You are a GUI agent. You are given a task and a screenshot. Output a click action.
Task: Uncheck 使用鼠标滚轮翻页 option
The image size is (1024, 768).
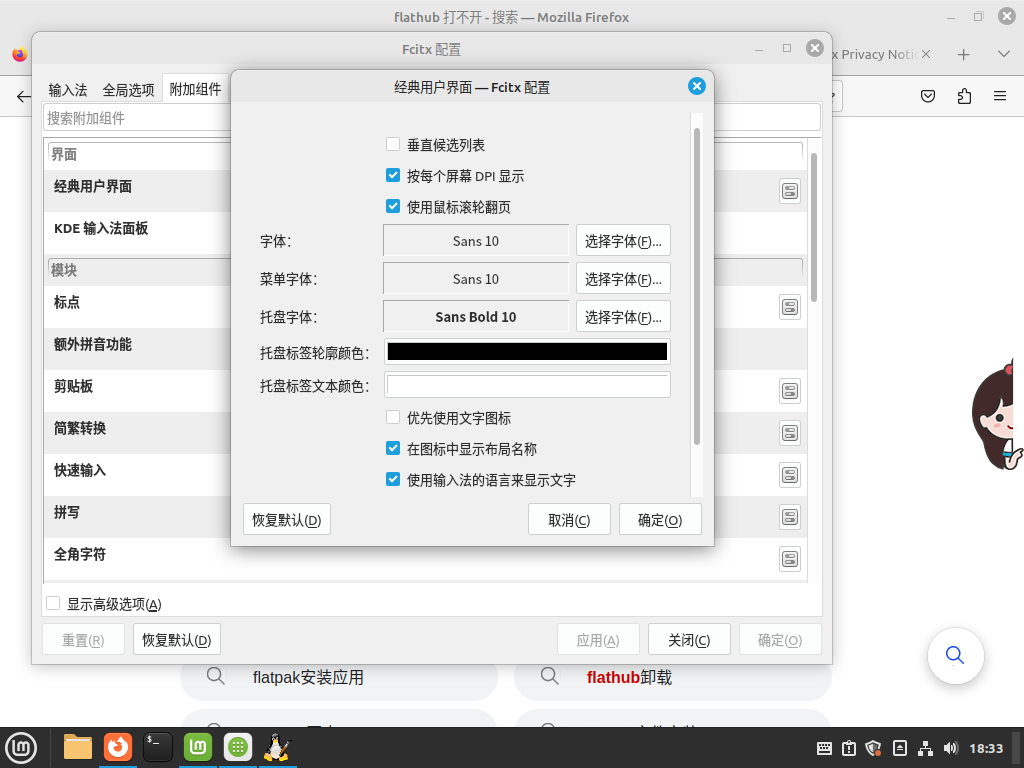pyautogui.click(x=393, y=207)
